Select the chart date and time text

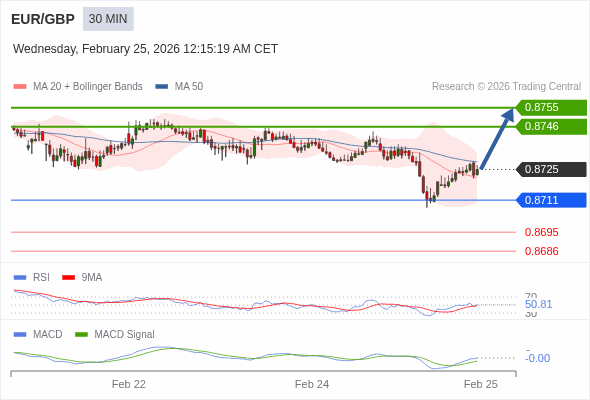(145, 49)
